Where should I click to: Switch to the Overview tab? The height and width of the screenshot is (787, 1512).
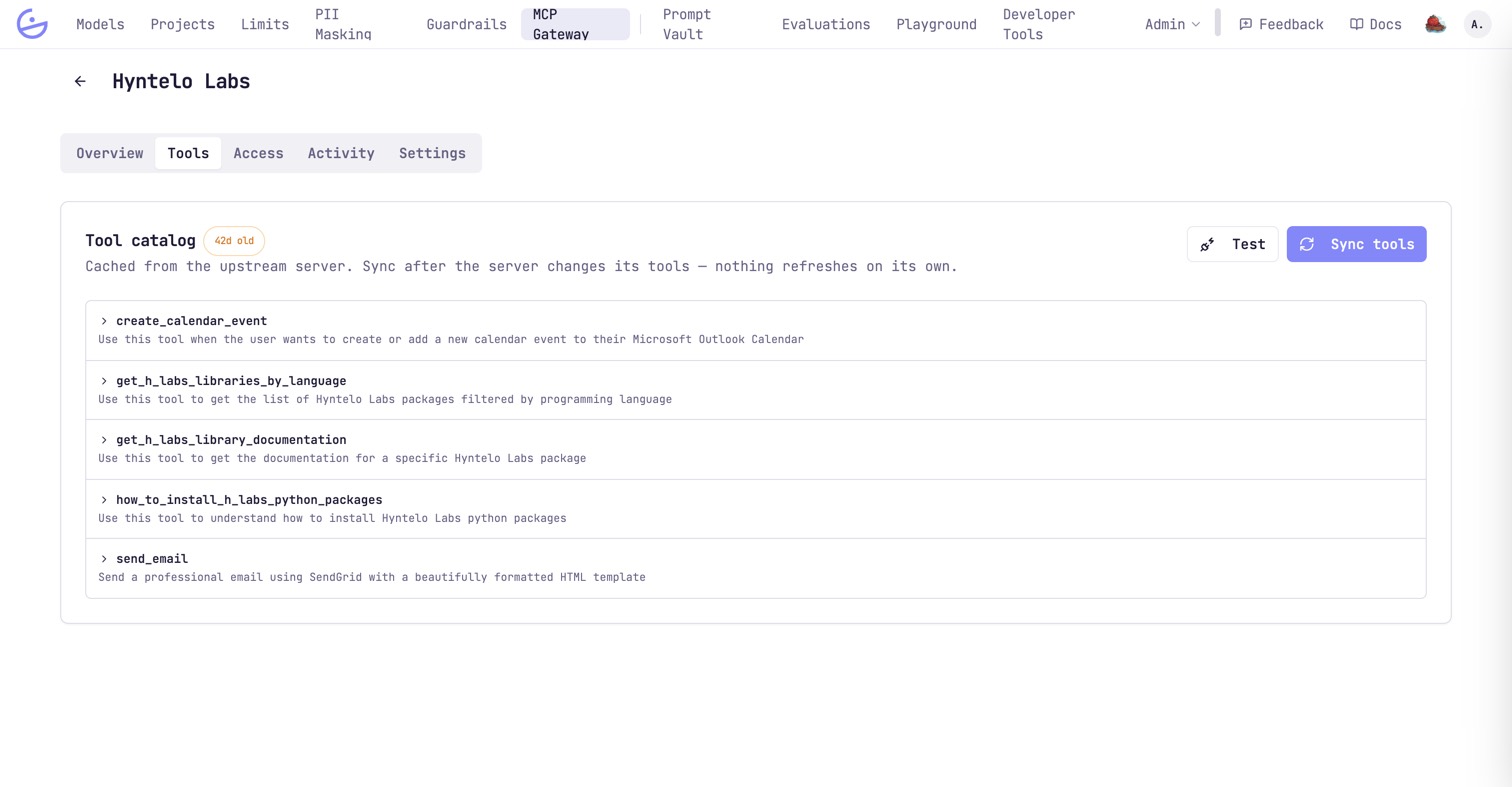point(110,153)
